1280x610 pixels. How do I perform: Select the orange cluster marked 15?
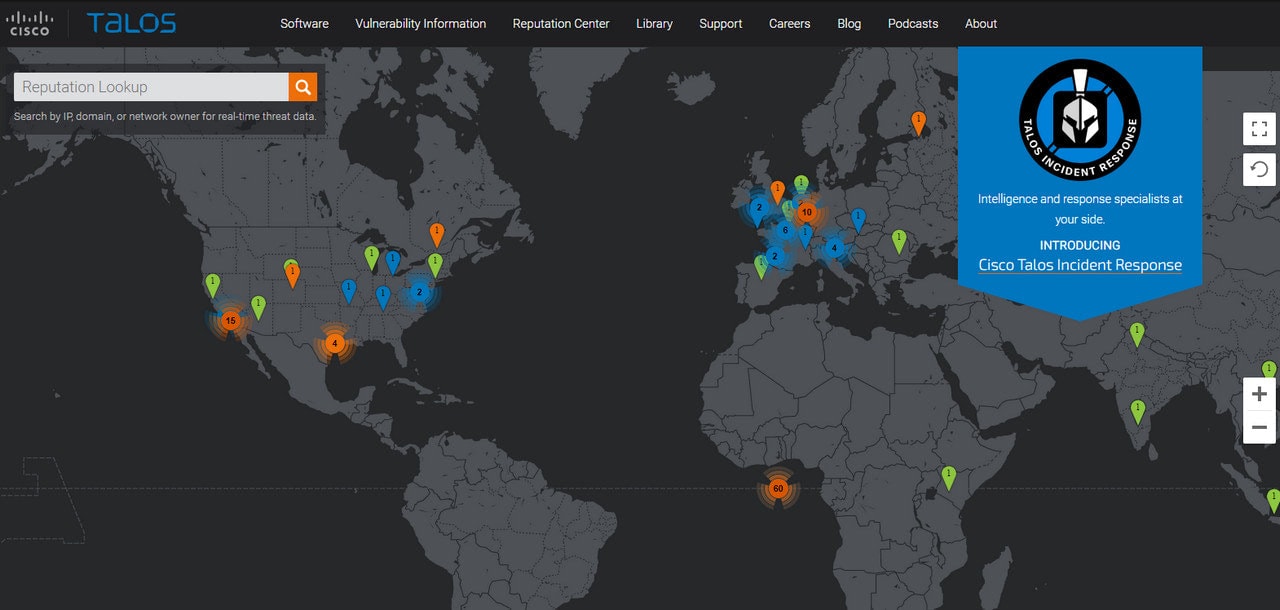pyautogui.click(x=231, y=321)
